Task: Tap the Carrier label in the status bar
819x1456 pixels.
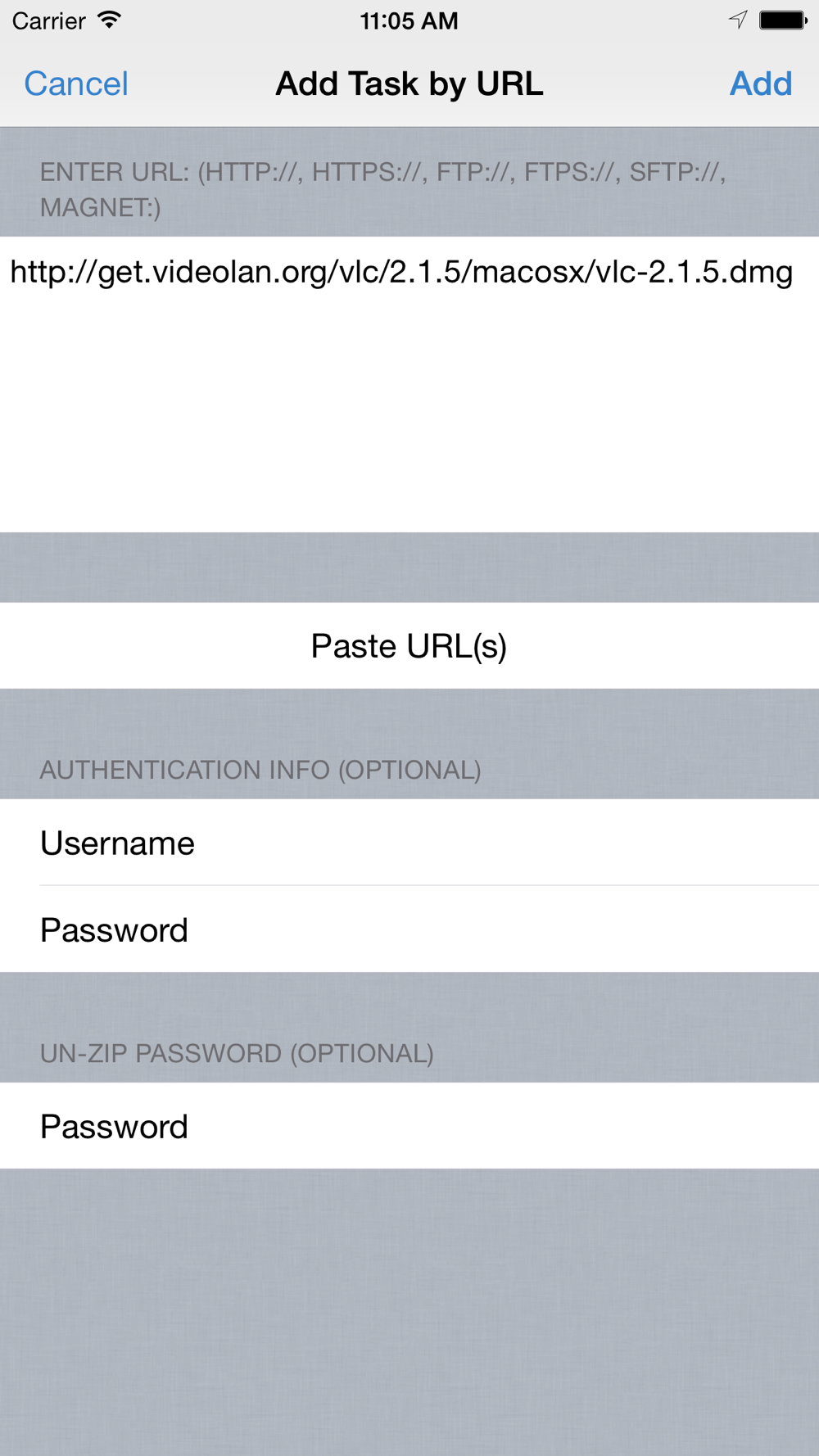Action: [x=49, y=20]
